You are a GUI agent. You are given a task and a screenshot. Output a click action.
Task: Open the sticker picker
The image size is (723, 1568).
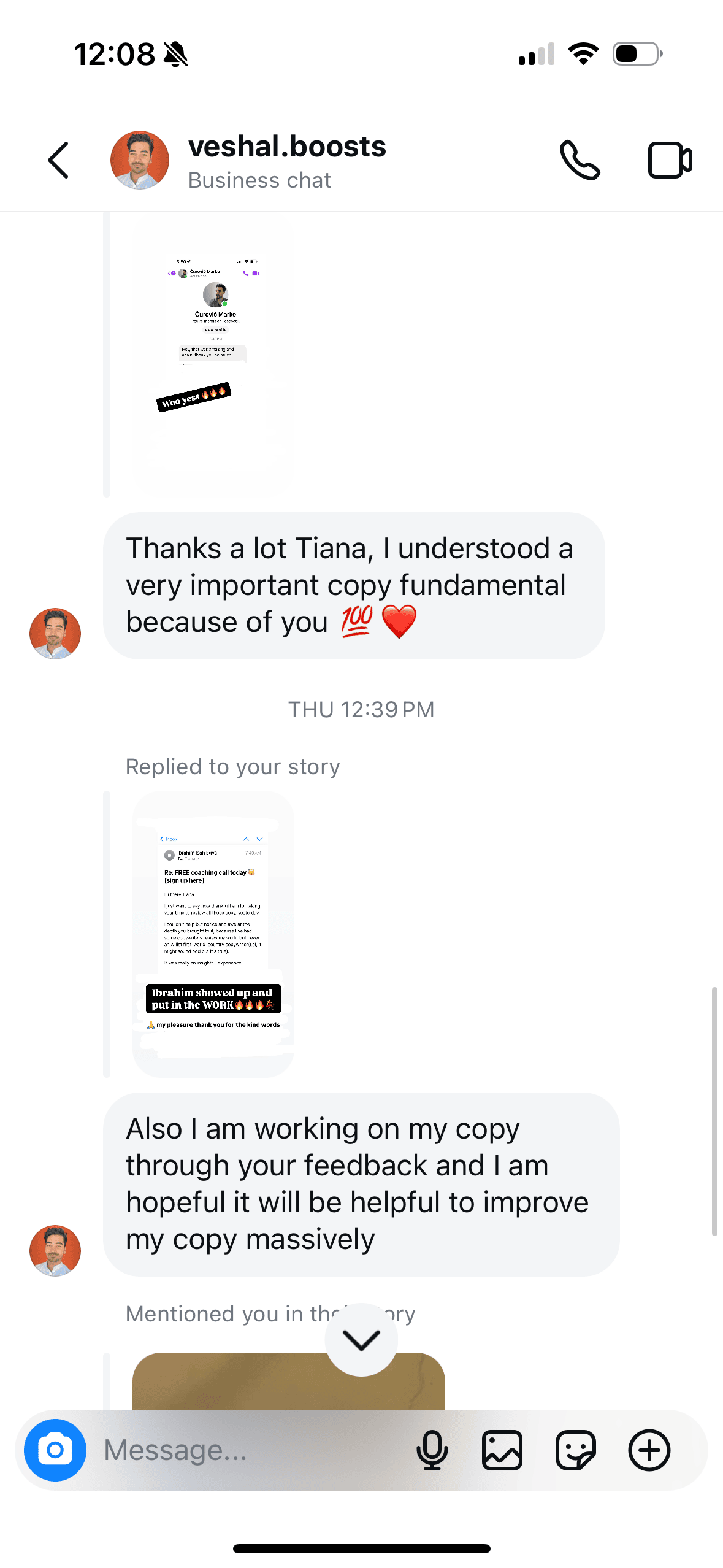coord(575,1450)
